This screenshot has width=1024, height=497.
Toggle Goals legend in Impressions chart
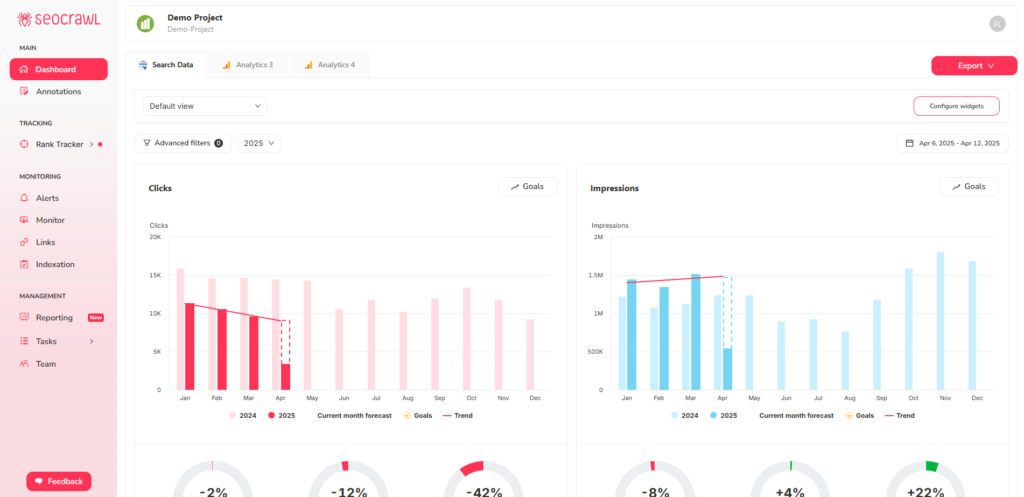[859, 415]
